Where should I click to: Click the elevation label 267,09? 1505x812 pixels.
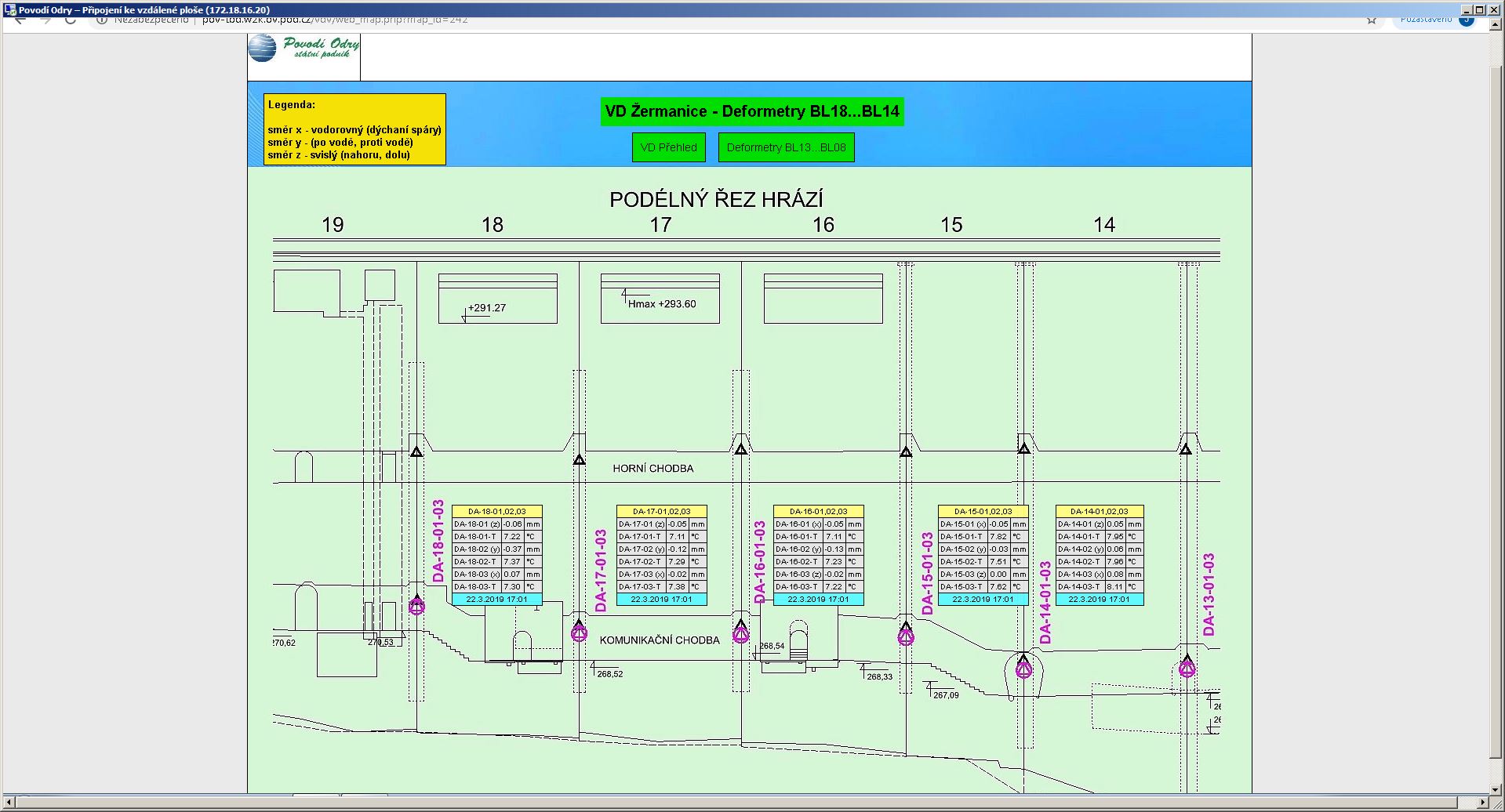click(946, 695)
